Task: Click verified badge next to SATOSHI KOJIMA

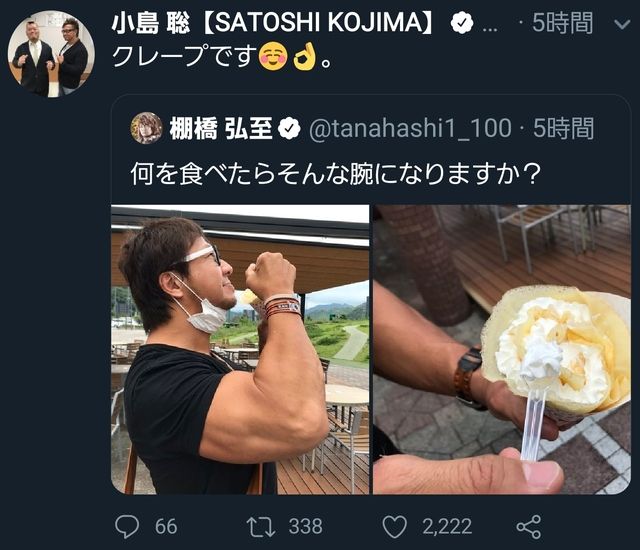Action: (462, 23)
